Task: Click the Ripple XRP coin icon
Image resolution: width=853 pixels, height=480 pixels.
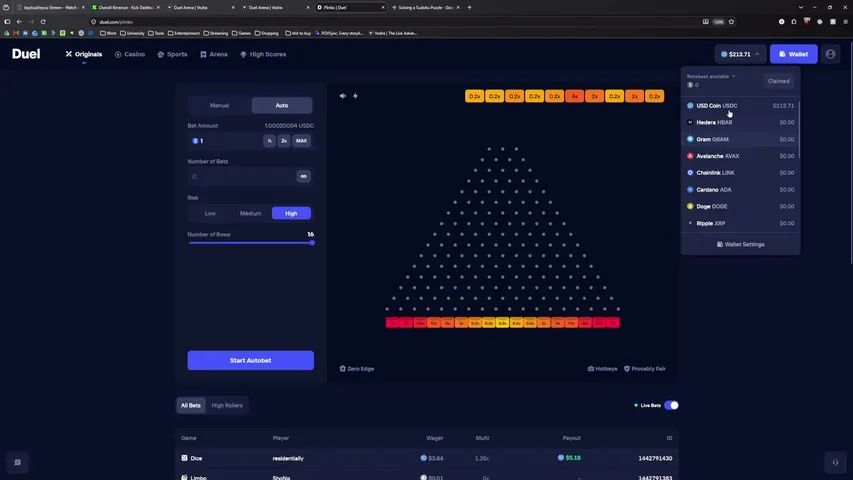Action: (x=690, y=223)
